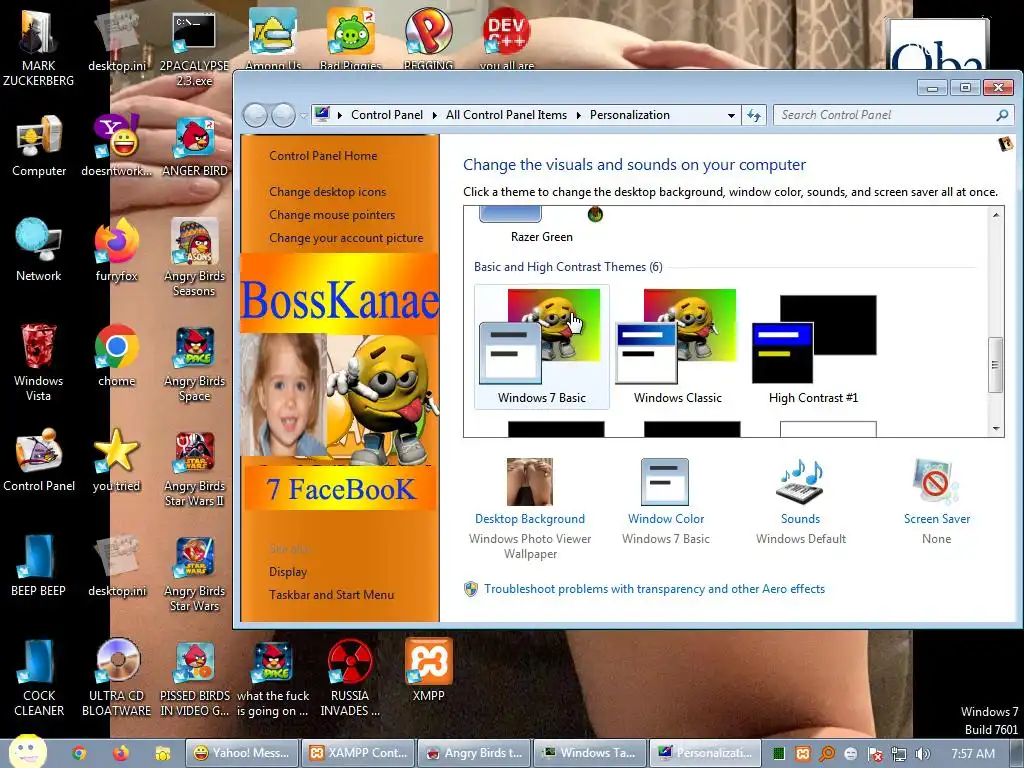Switch to XAMPP Control taskbar button
Screen dimensions: 1024x768
(358, 753)
